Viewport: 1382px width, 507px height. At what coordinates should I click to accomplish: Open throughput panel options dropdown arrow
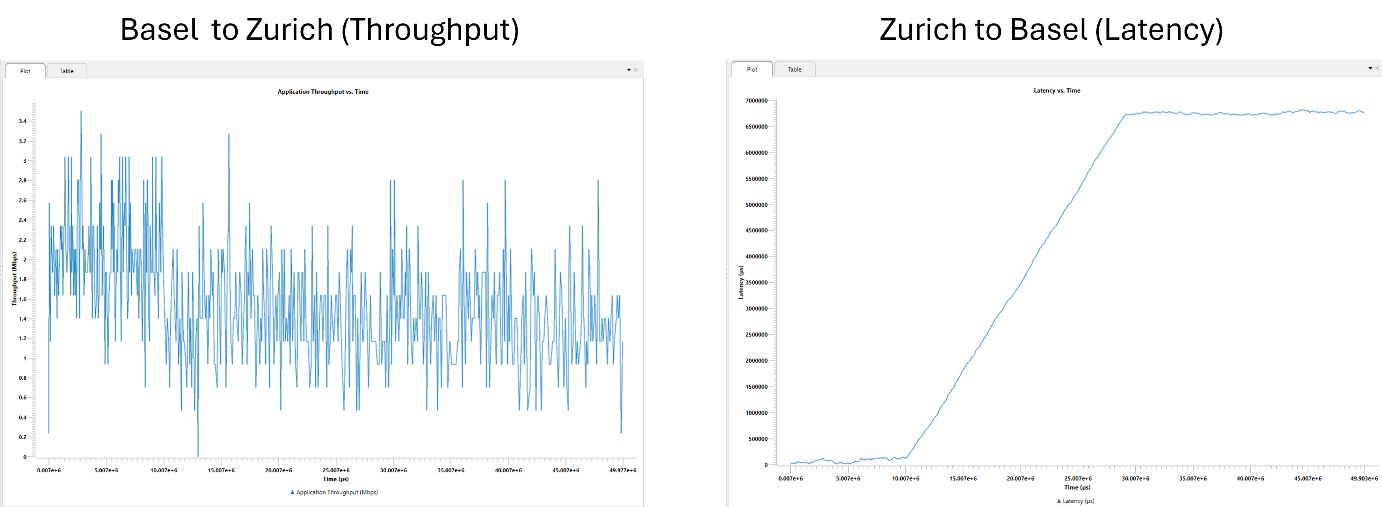click(627, 70)
